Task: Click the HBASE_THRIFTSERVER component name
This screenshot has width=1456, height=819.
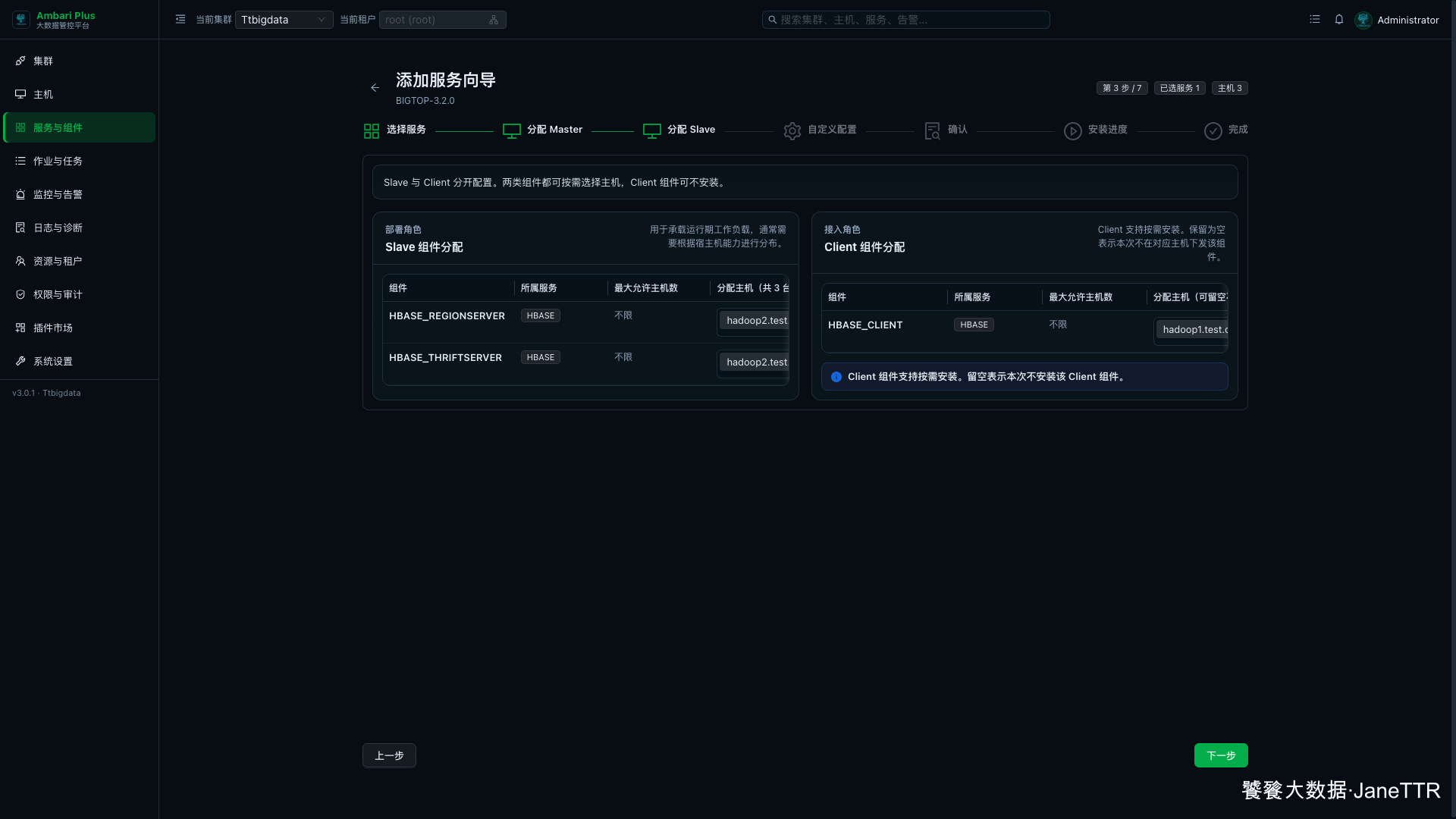Action: [445, 358]
